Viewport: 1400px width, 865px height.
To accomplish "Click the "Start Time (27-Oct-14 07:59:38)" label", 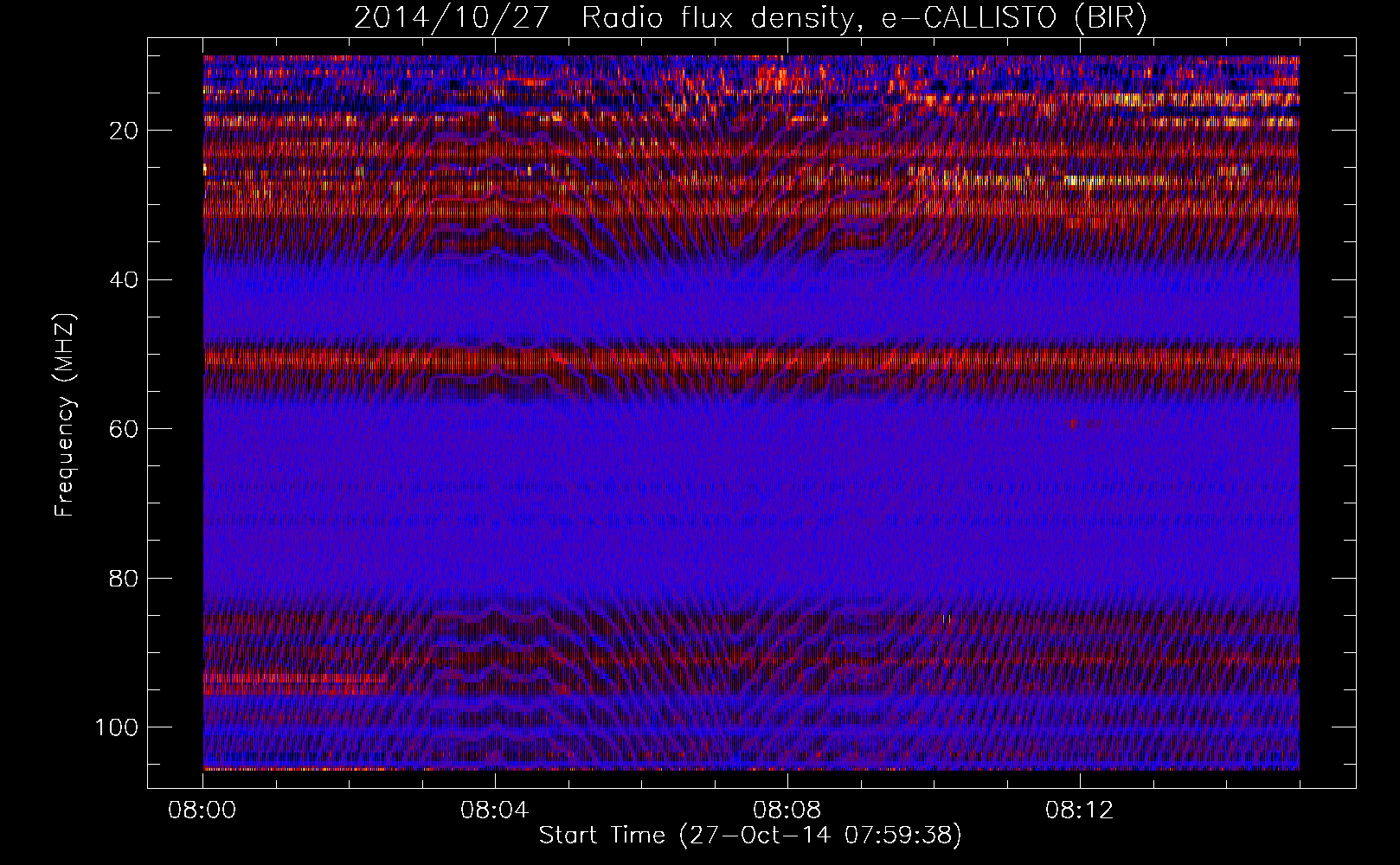I will (749, 836).
